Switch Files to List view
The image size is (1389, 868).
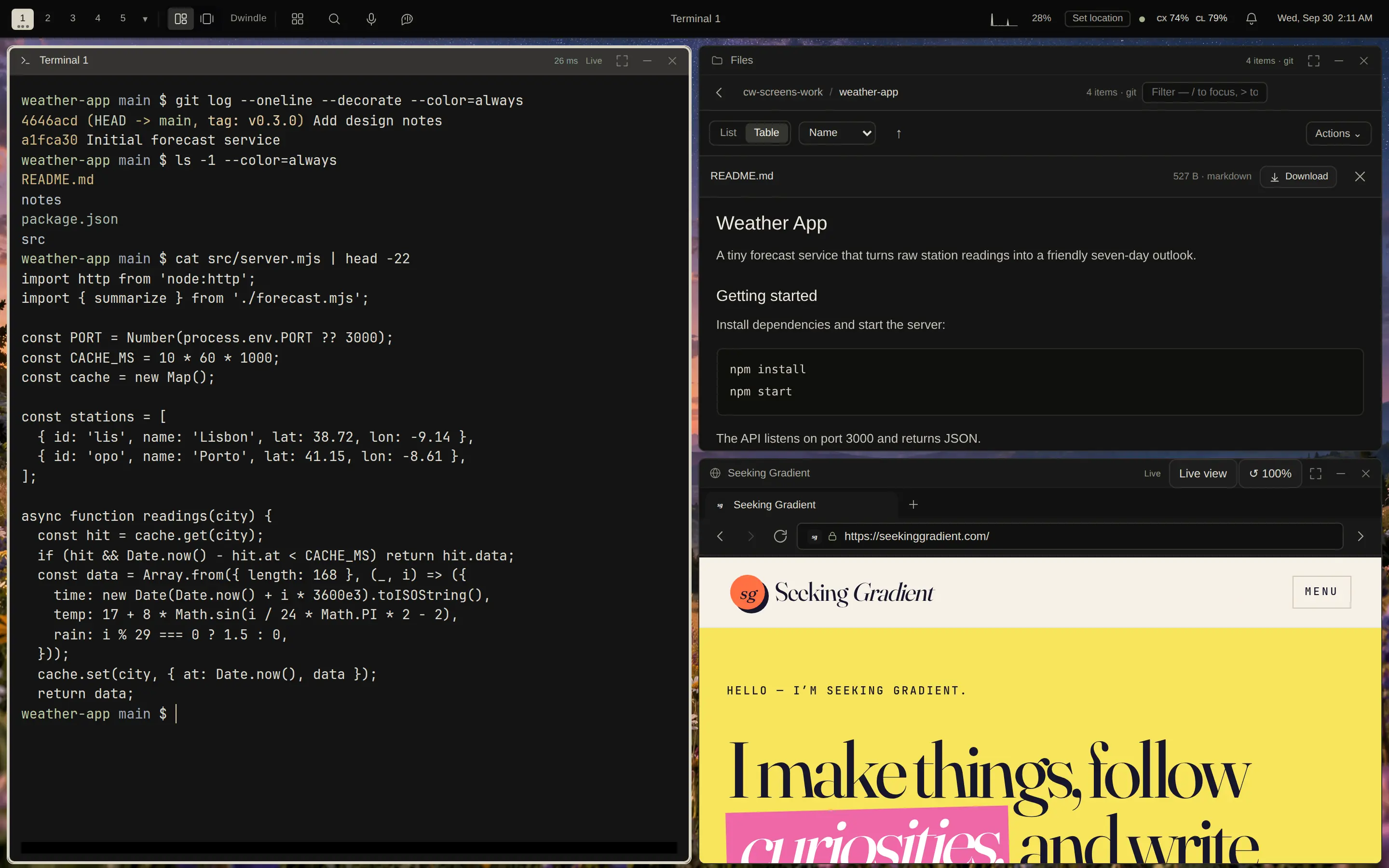(728, 133)
